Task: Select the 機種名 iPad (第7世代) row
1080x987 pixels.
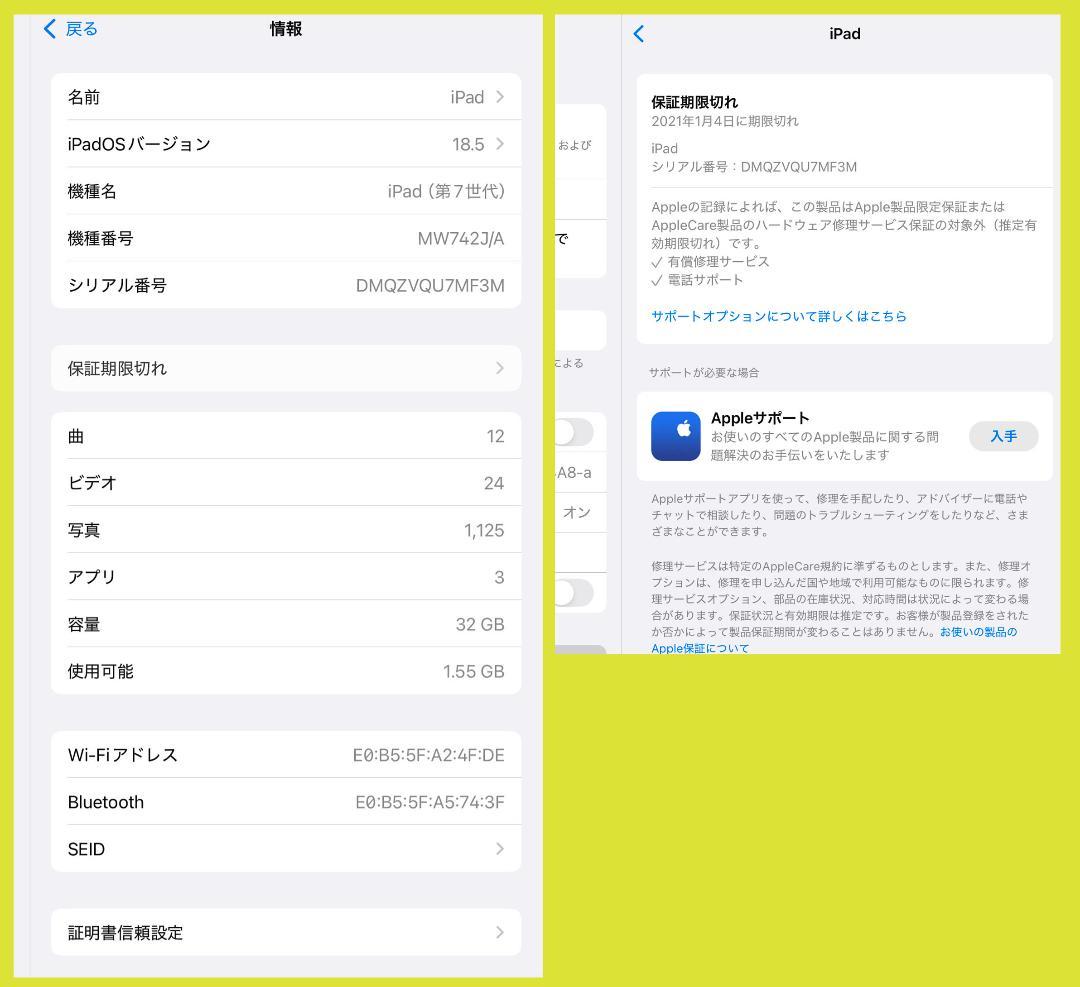Action: [x=285, y=191]
